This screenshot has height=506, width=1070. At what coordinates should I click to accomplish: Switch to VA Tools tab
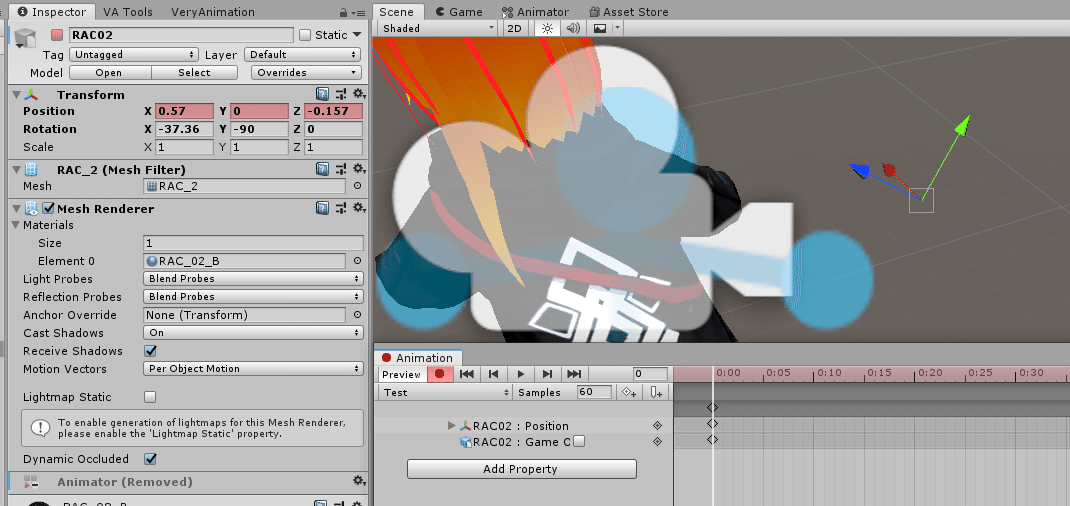tap(128, 12)
